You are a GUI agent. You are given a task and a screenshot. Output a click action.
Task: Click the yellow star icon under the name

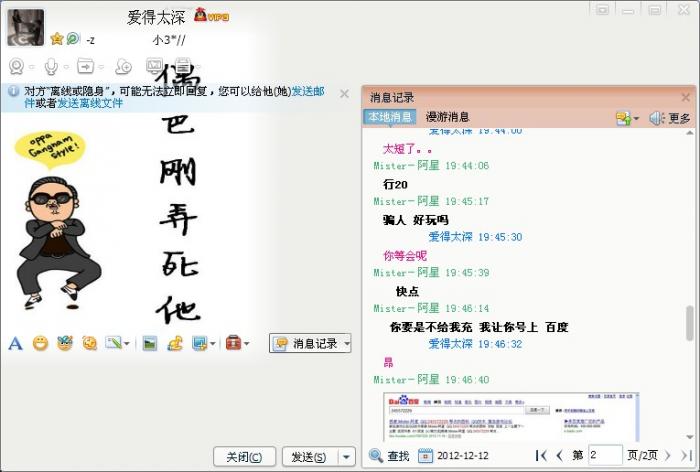[x=57, y=39]
